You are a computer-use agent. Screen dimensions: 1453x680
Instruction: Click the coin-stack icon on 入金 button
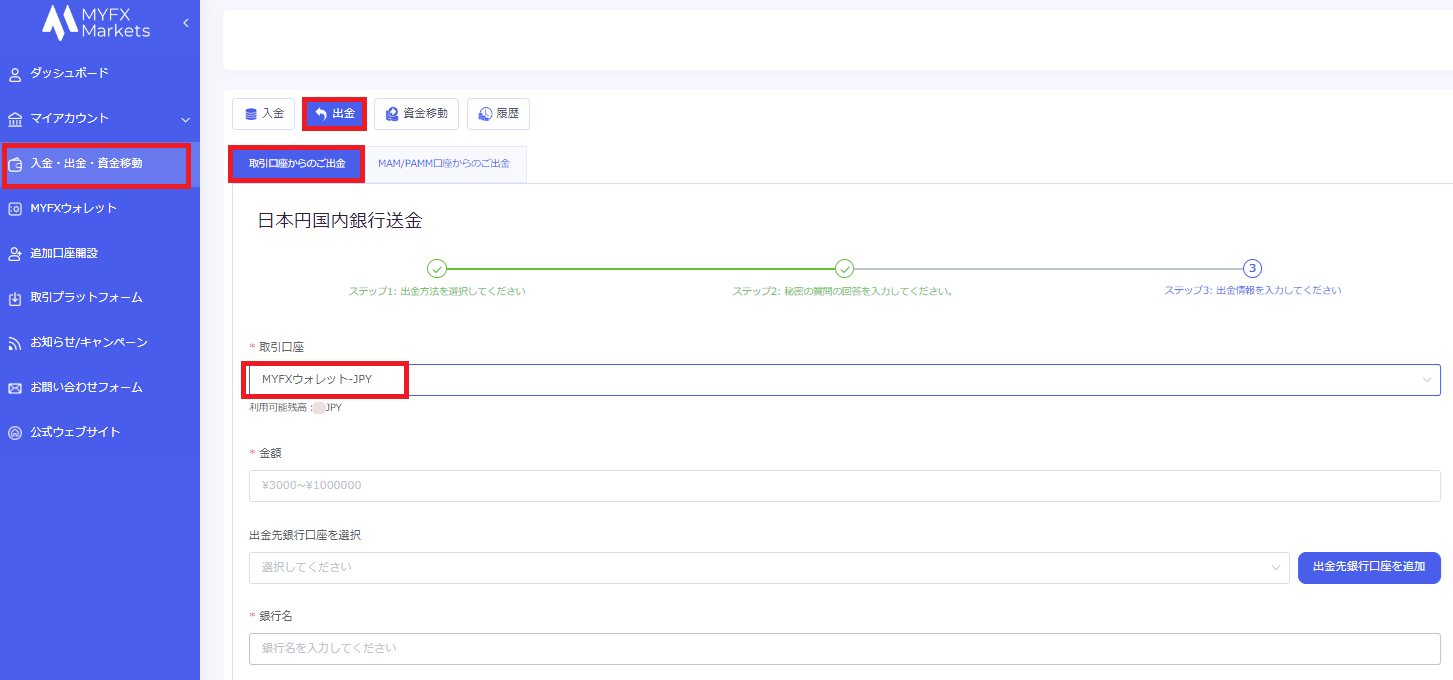point(251,114)
